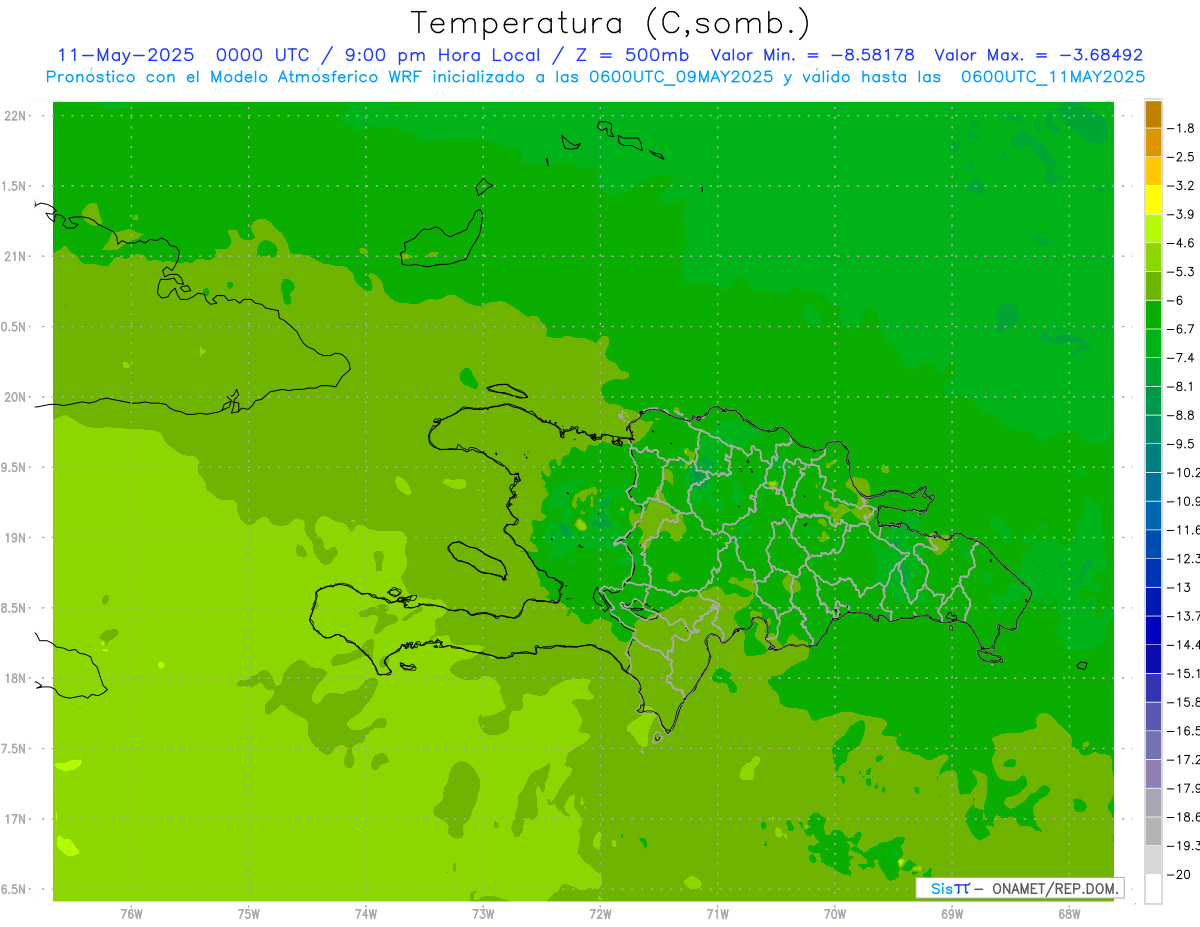Click the '70W' longitude axis label
1200x927 pixels.
click(x=835, y=912)
